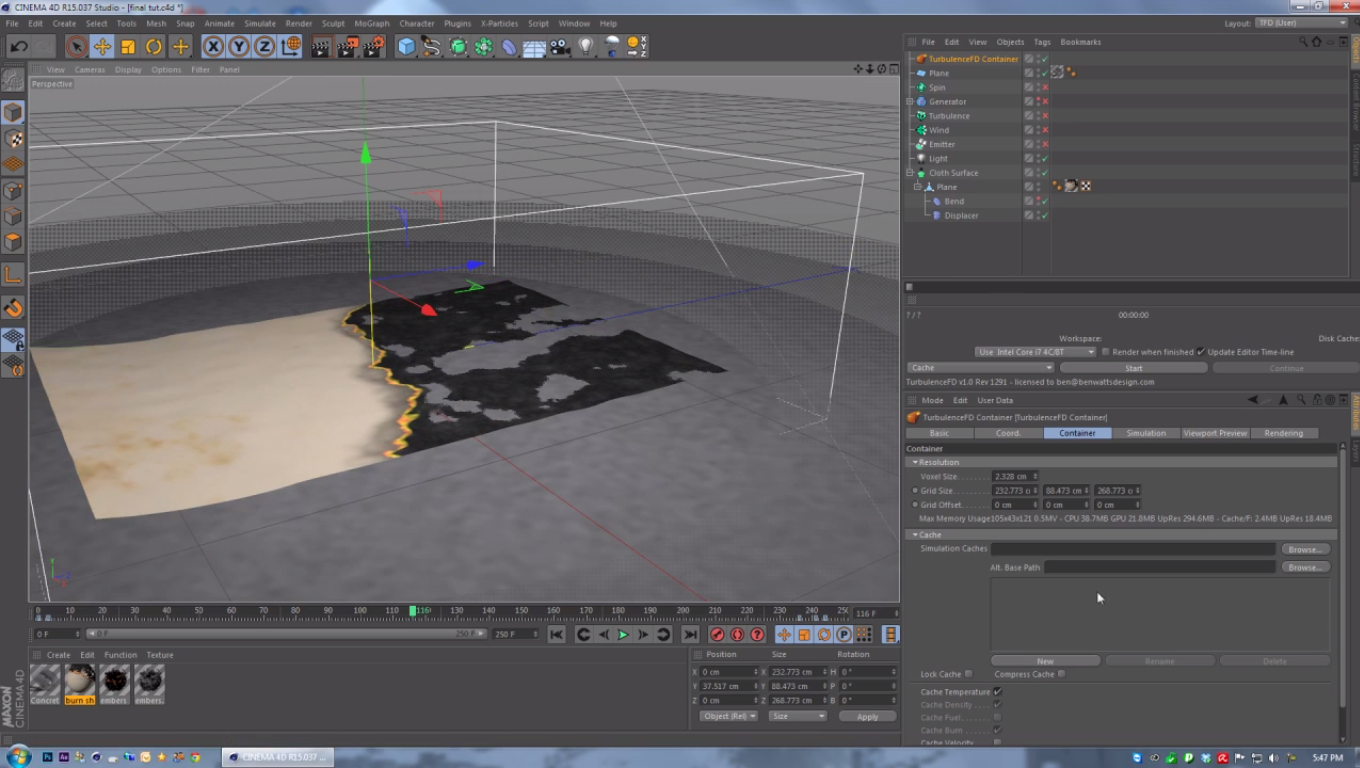Open the Use Intel Core i7 device dropdown

tap(1036, 352)
